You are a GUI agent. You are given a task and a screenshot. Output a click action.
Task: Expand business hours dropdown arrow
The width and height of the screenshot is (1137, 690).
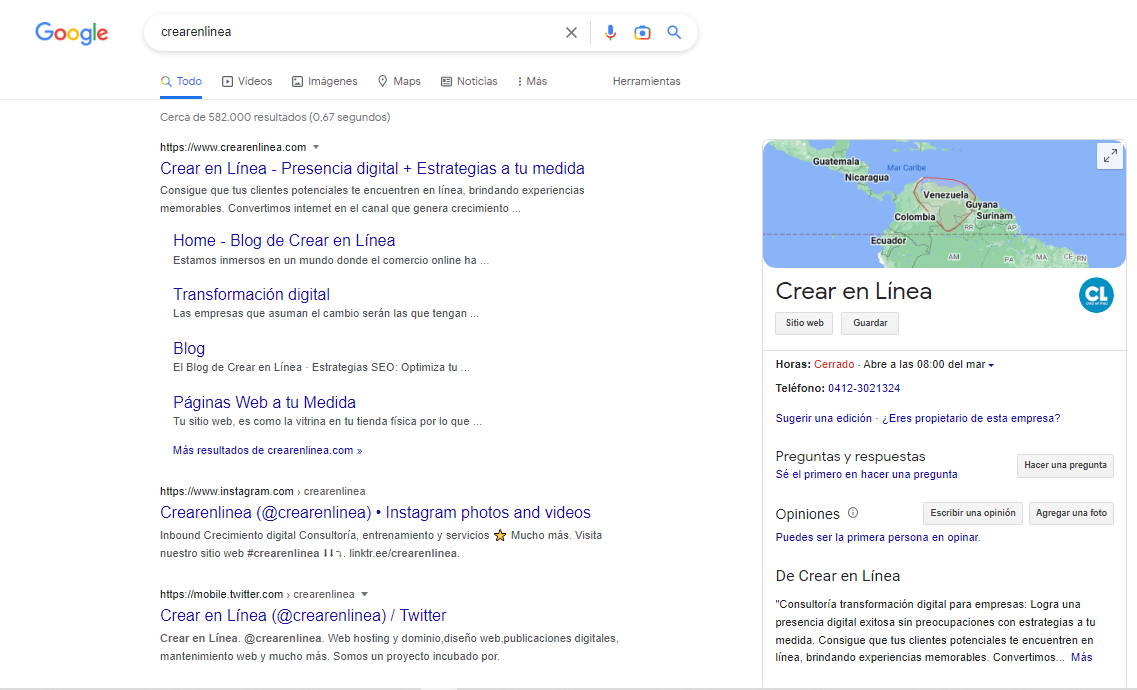coord(991,365)
